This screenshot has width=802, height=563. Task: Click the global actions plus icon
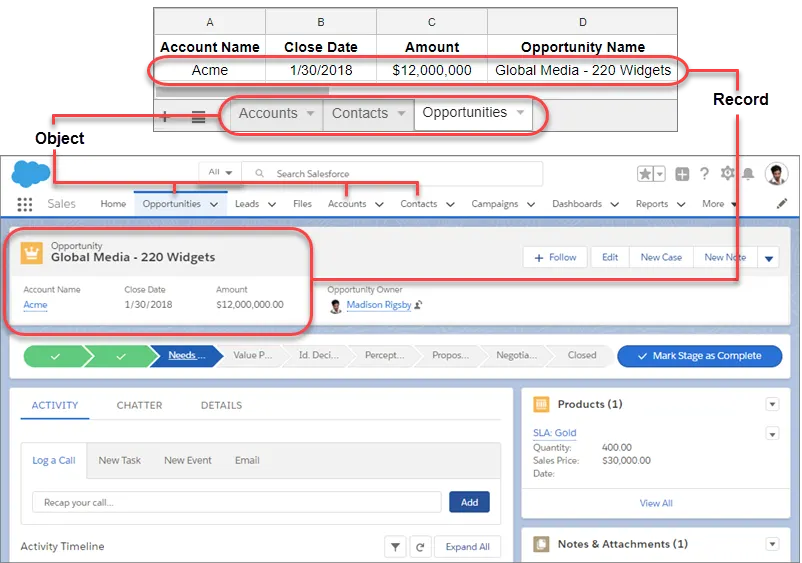(682, 174)
